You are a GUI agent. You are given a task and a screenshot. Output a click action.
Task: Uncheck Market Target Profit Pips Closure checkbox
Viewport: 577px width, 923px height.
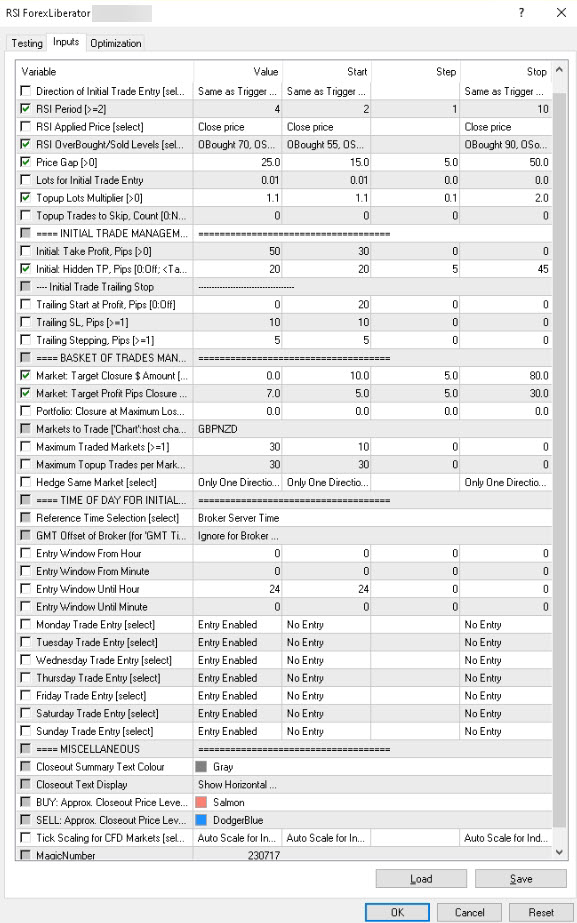pyautogui.click(x=25, y=393)
